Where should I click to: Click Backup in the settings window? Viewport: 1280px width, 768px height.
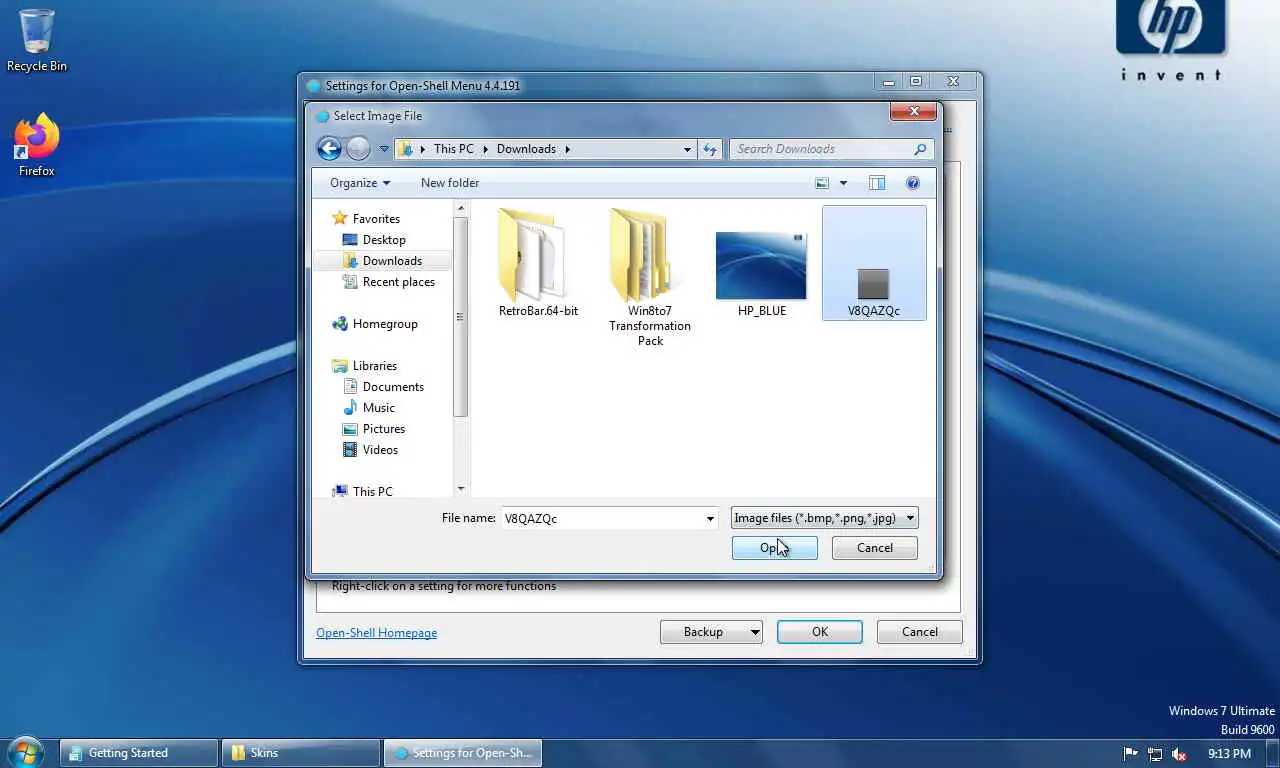point(711,632)
